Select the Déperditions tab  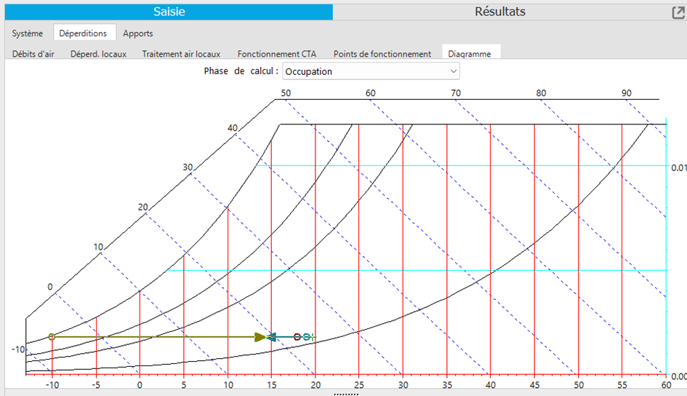click(83, 33)
